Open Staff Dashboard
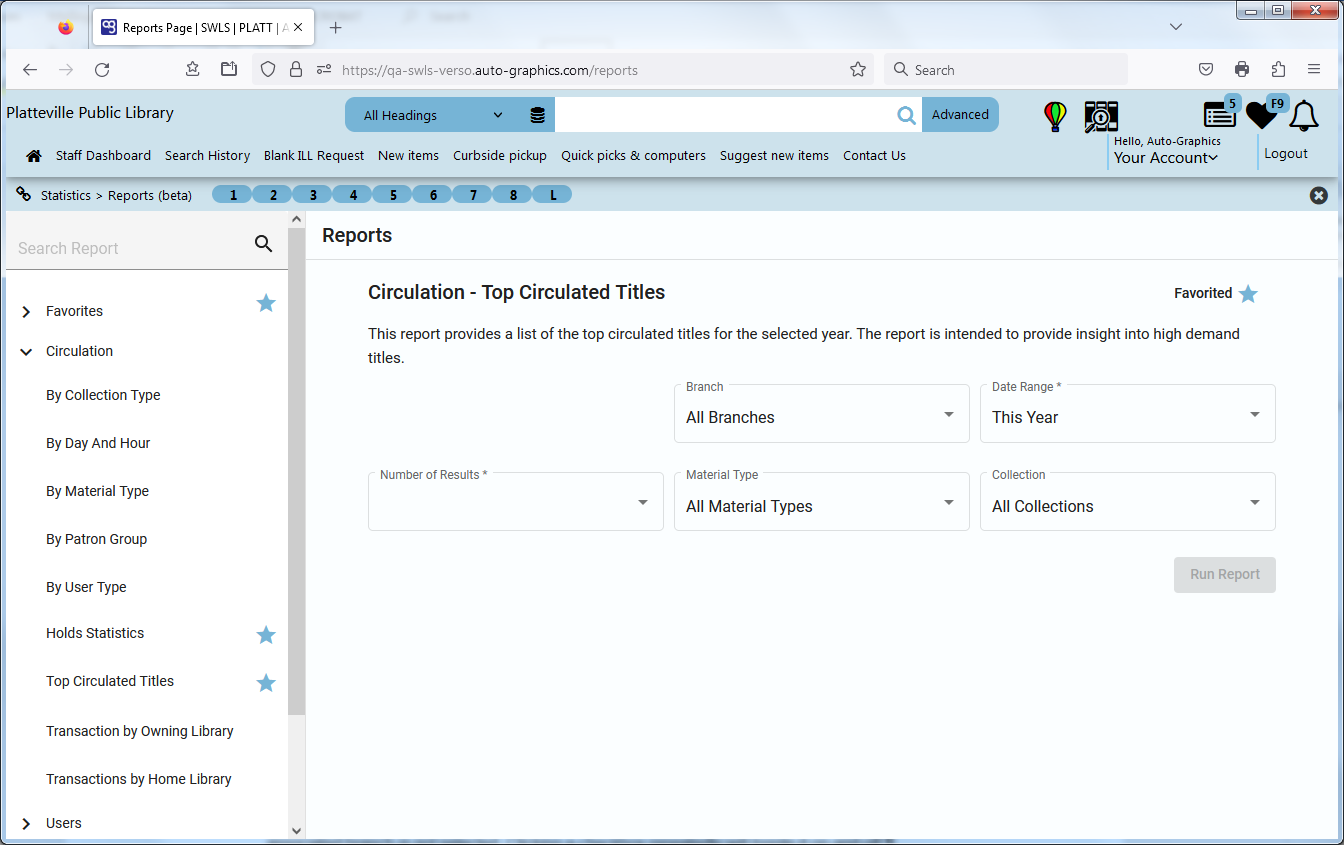The width and height of the screenshot is (1344, 845). (x=103, y=155)
